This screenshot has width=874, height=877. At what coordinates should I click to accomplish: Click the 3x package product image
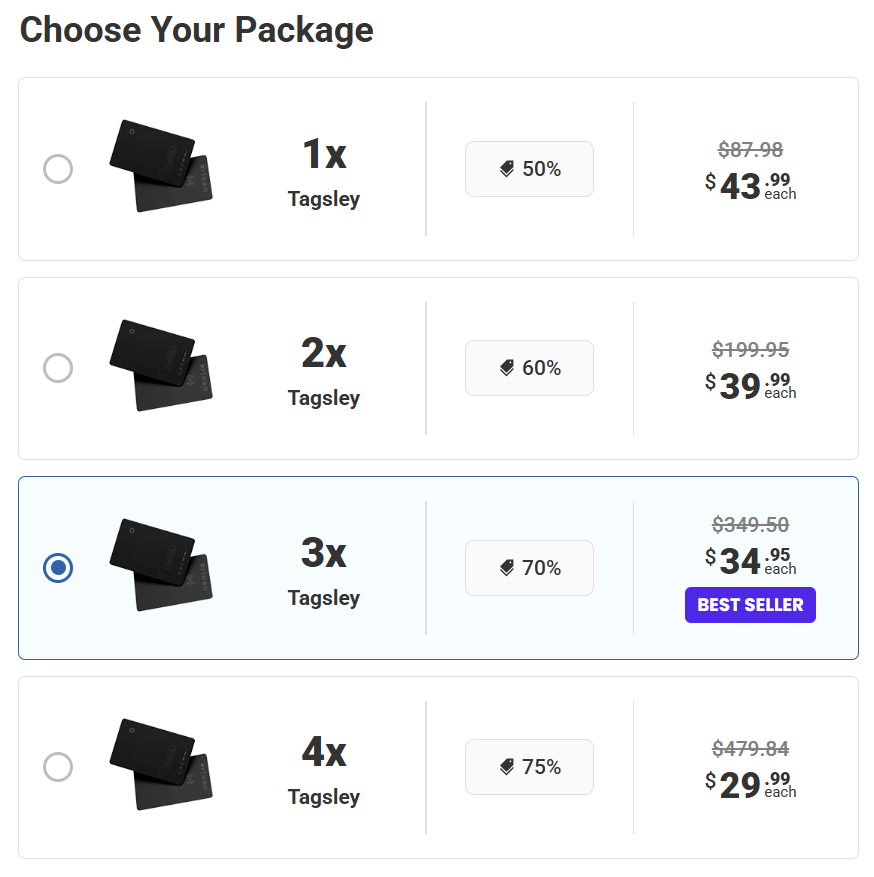[x=161, y=565]
